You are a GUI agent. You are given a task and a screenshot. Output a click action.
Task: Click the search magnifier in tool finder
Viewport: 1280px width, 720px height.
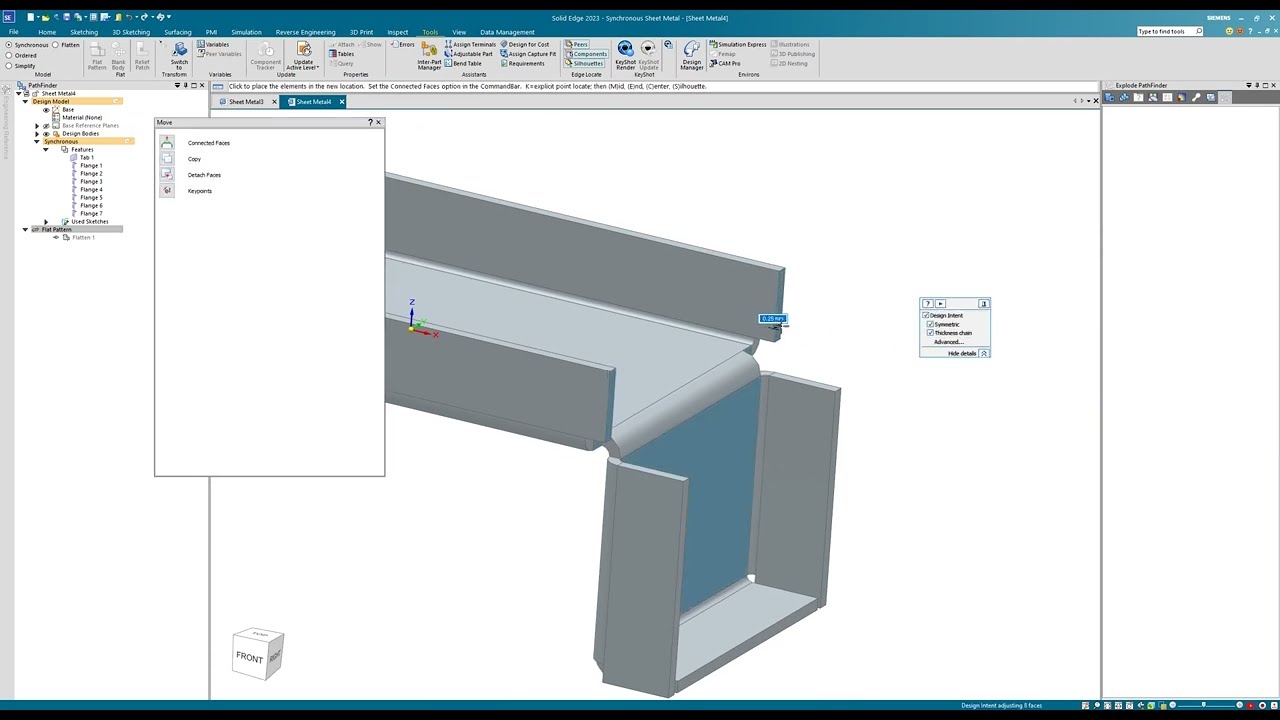point(1199,31)
